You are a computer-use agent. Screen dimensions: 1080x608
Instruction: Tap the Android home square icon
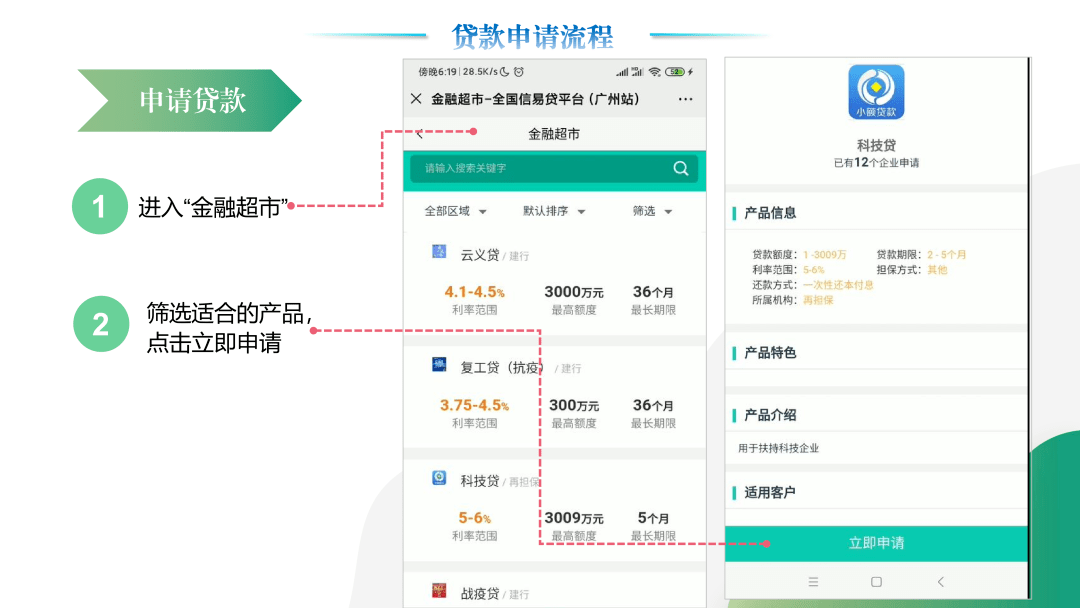click(x=876, y=582)
